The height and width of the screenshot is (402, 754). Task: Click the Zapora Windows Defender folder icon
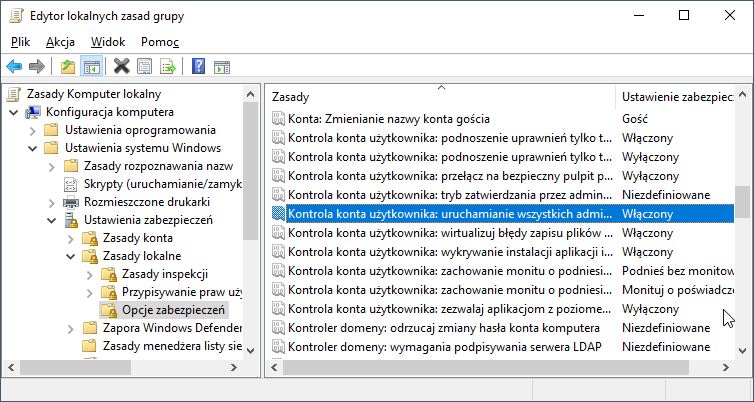click(x=90, y=328)
